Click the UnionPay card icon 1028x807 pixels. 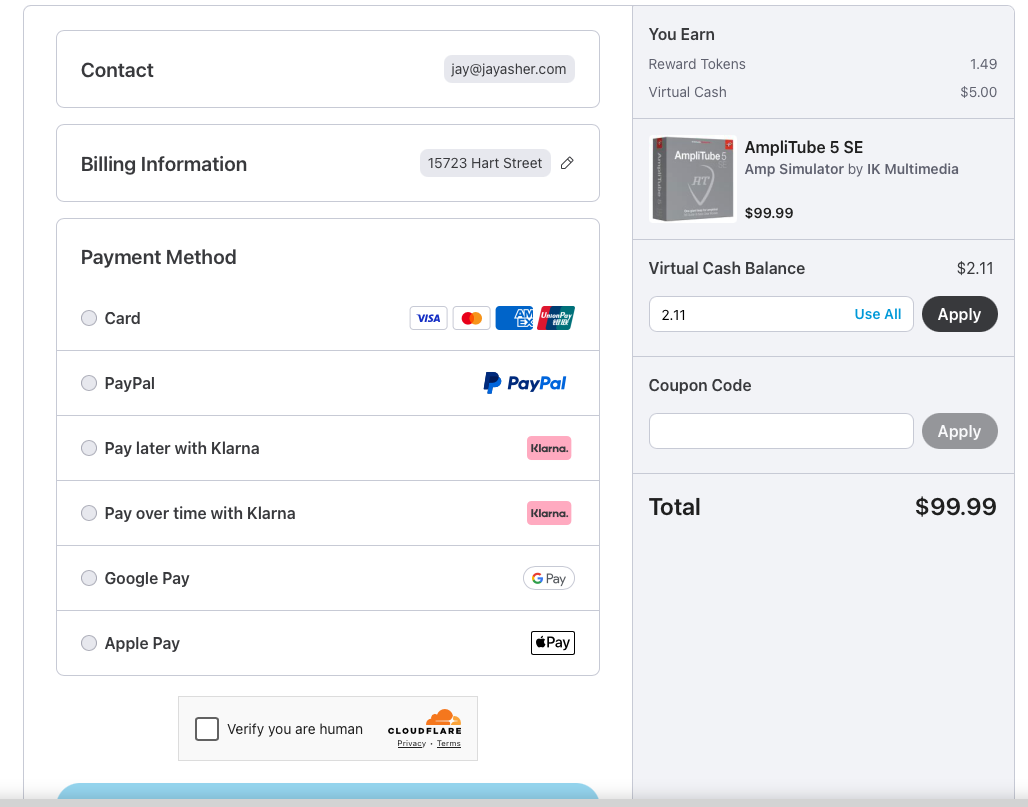point(556,318)
